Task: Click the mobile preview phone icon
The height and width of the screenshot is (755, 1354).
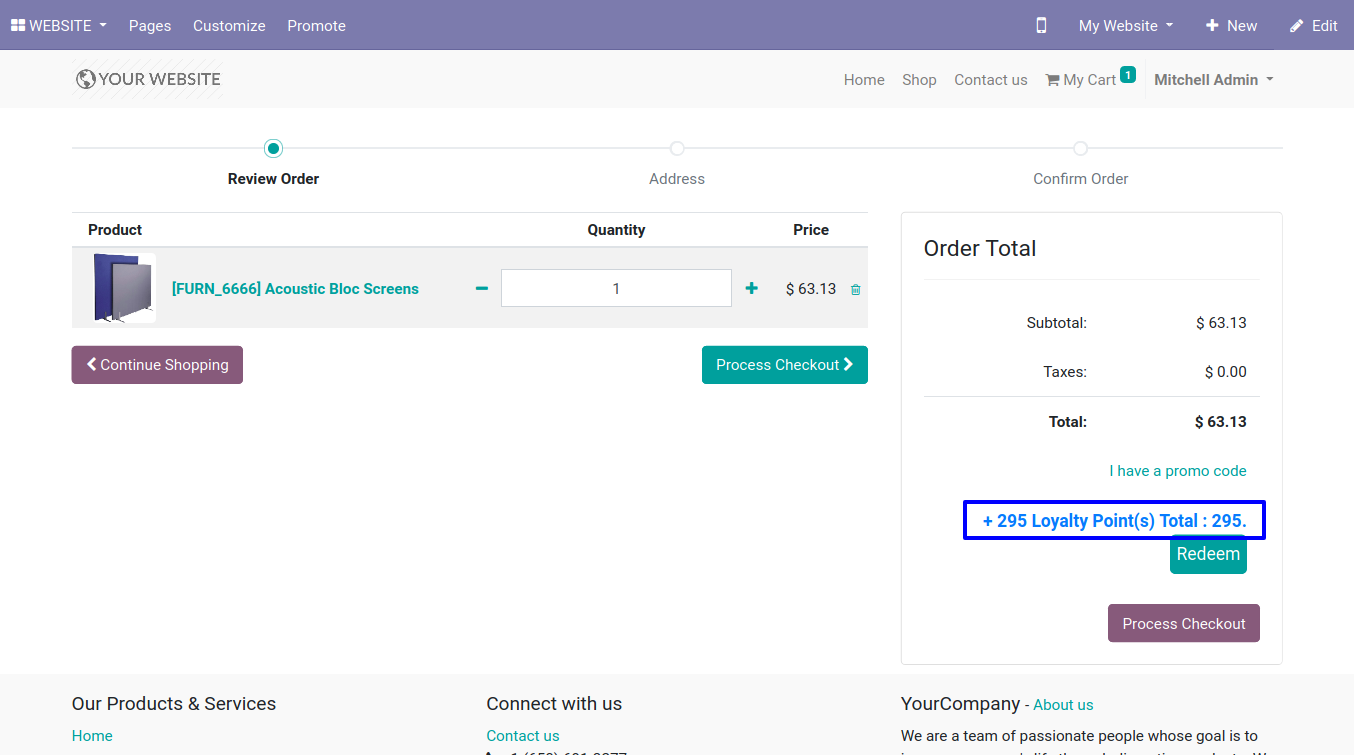Action: pyautogui.click(x=1041, y=26)
